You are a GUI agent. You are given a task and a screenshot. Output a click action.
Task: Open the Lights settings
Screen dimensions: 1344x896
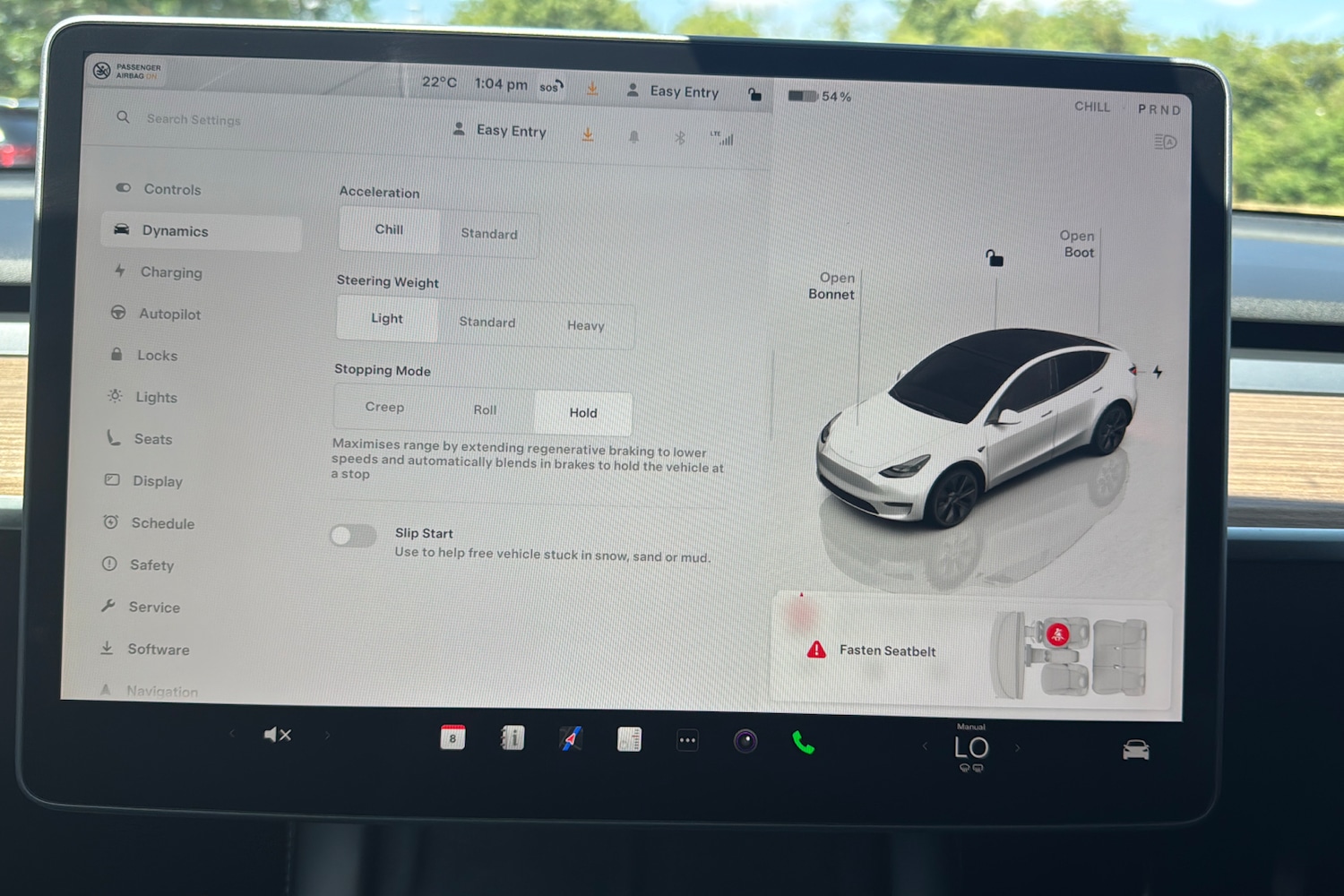click(142, 397)
